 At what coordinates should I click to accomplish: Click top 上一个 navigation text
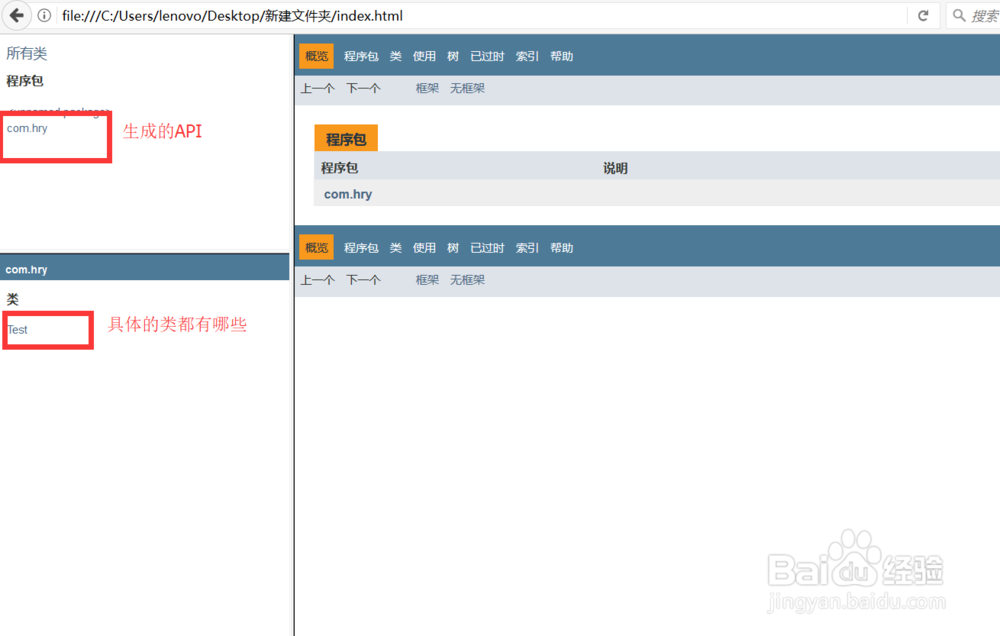pos(318,88)
